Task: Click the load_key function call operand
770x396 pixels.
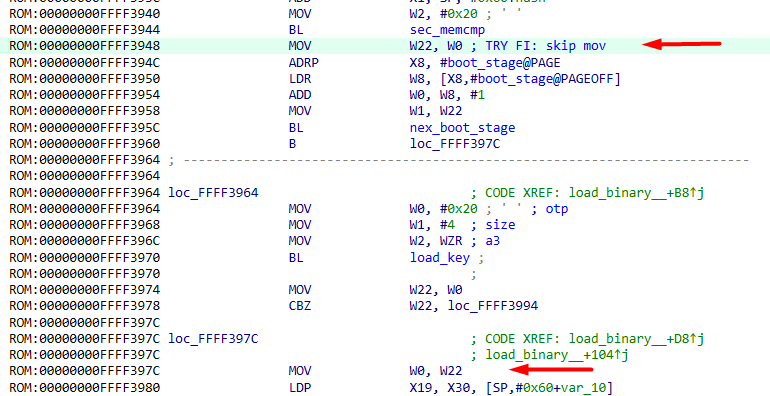Action: (440, 258)
